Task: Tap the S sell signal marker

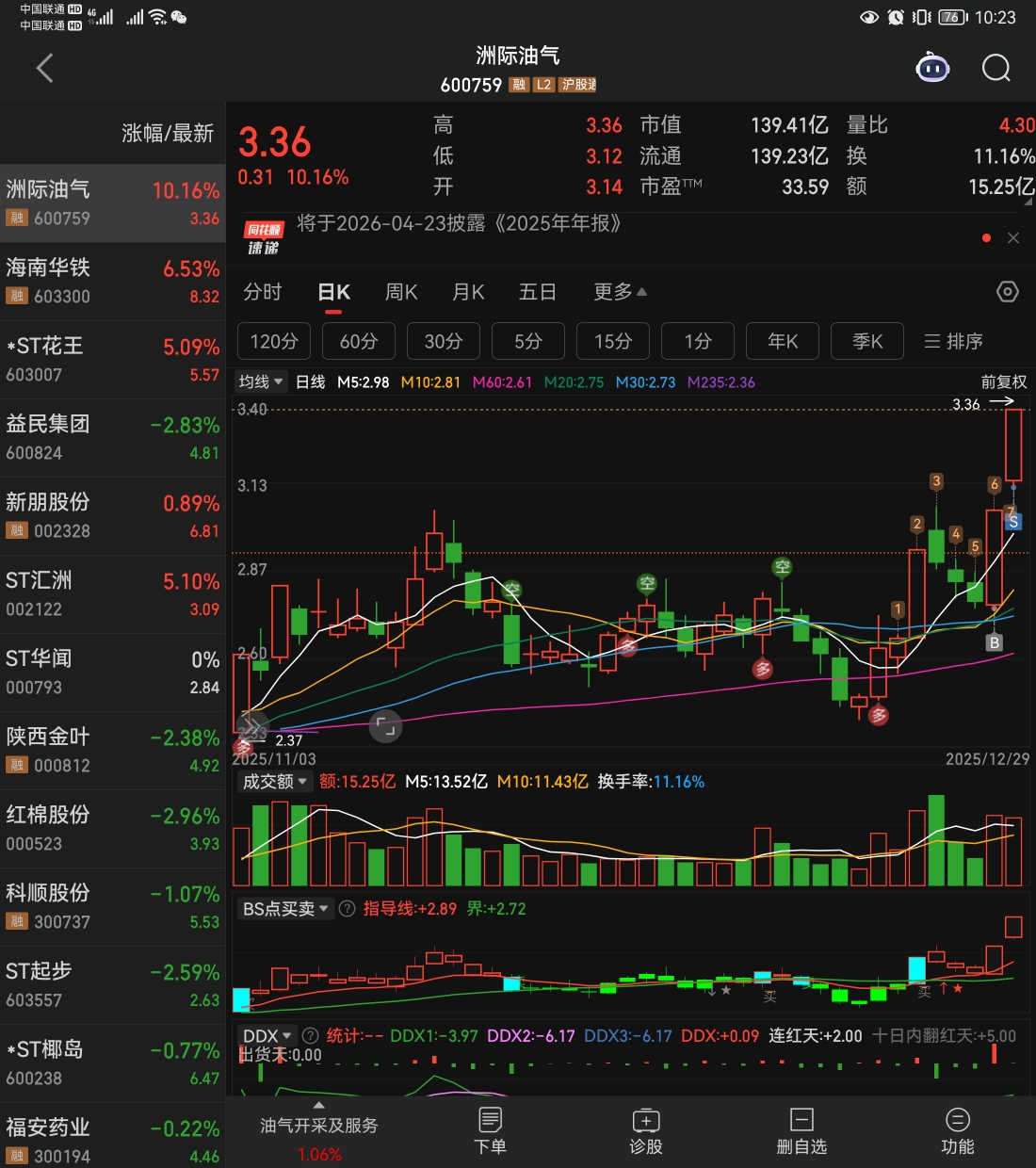Action: (x=1013, y=521)
